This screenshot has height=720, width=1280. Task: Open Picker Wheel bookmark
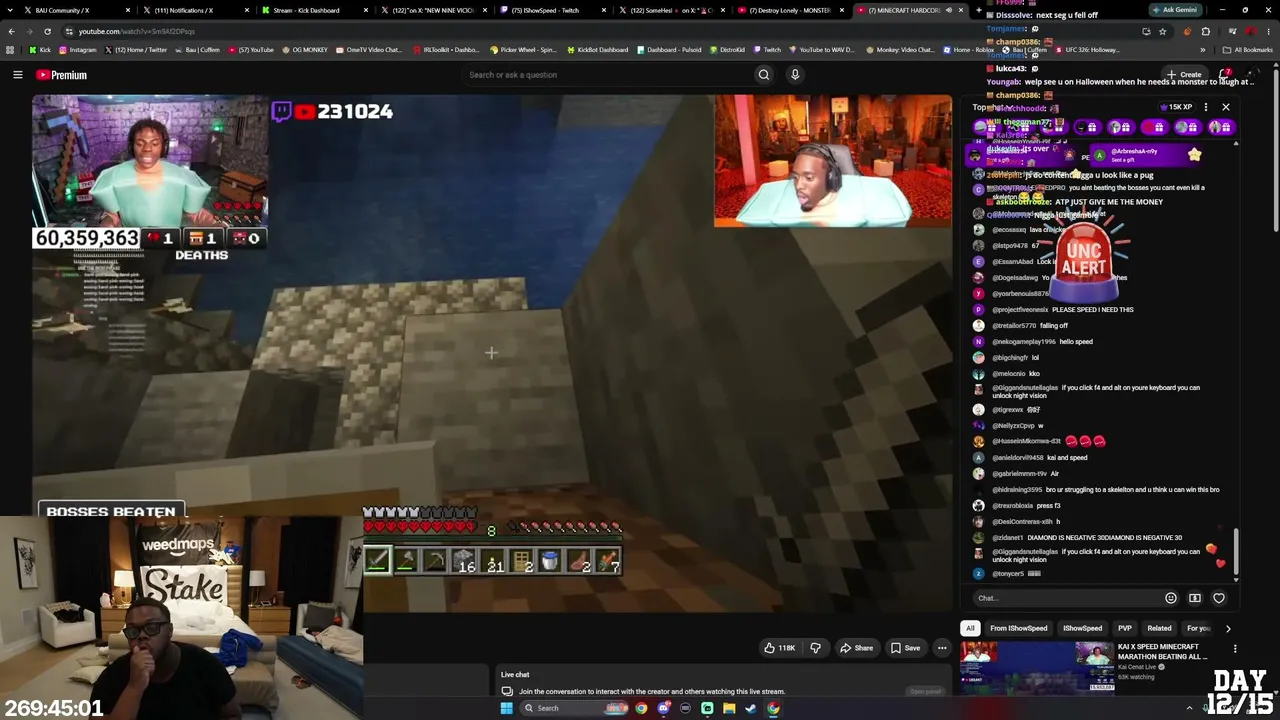click(522, 50)
